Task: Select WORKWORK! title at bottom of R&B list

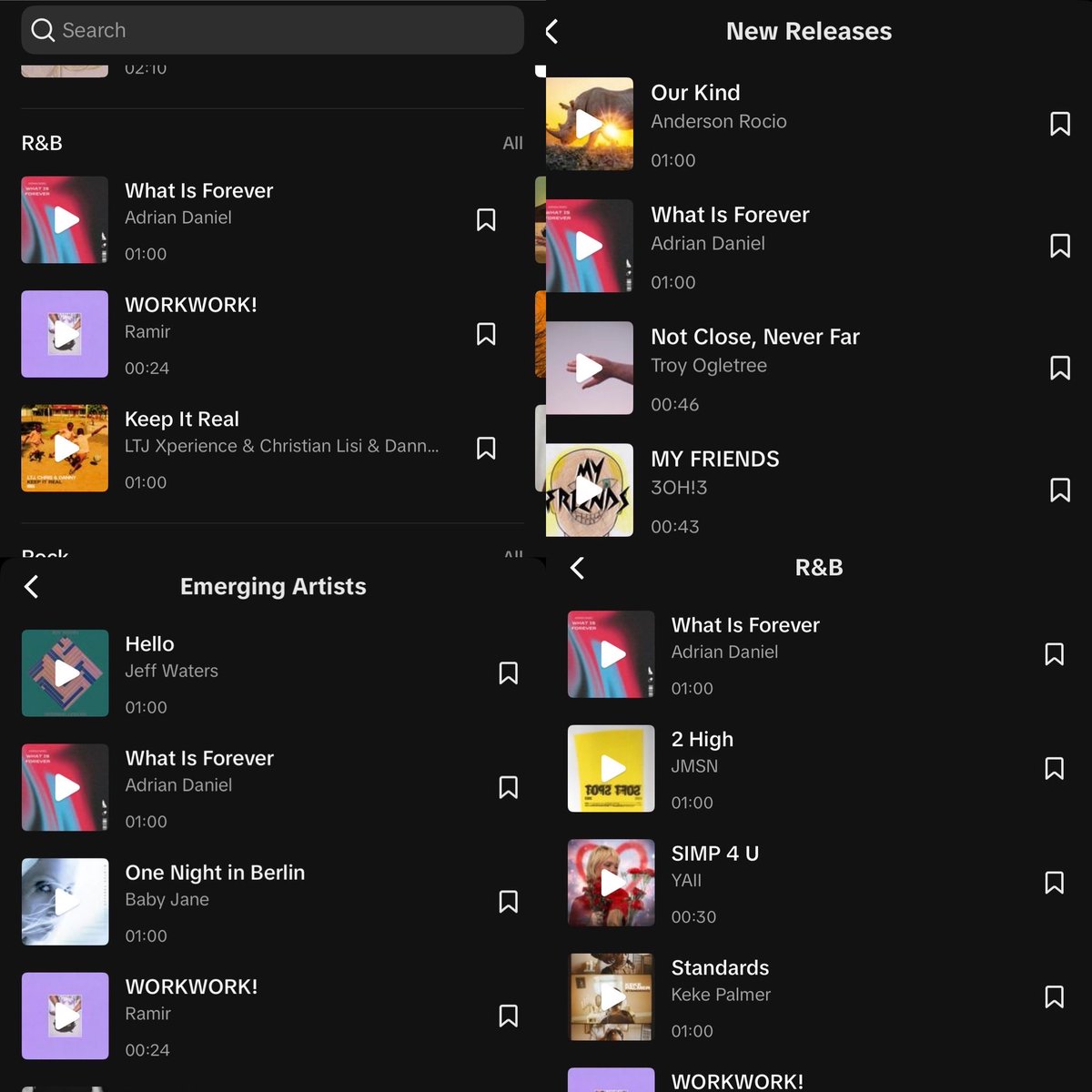Action: pyautogui.click(x=737, y=1081)
